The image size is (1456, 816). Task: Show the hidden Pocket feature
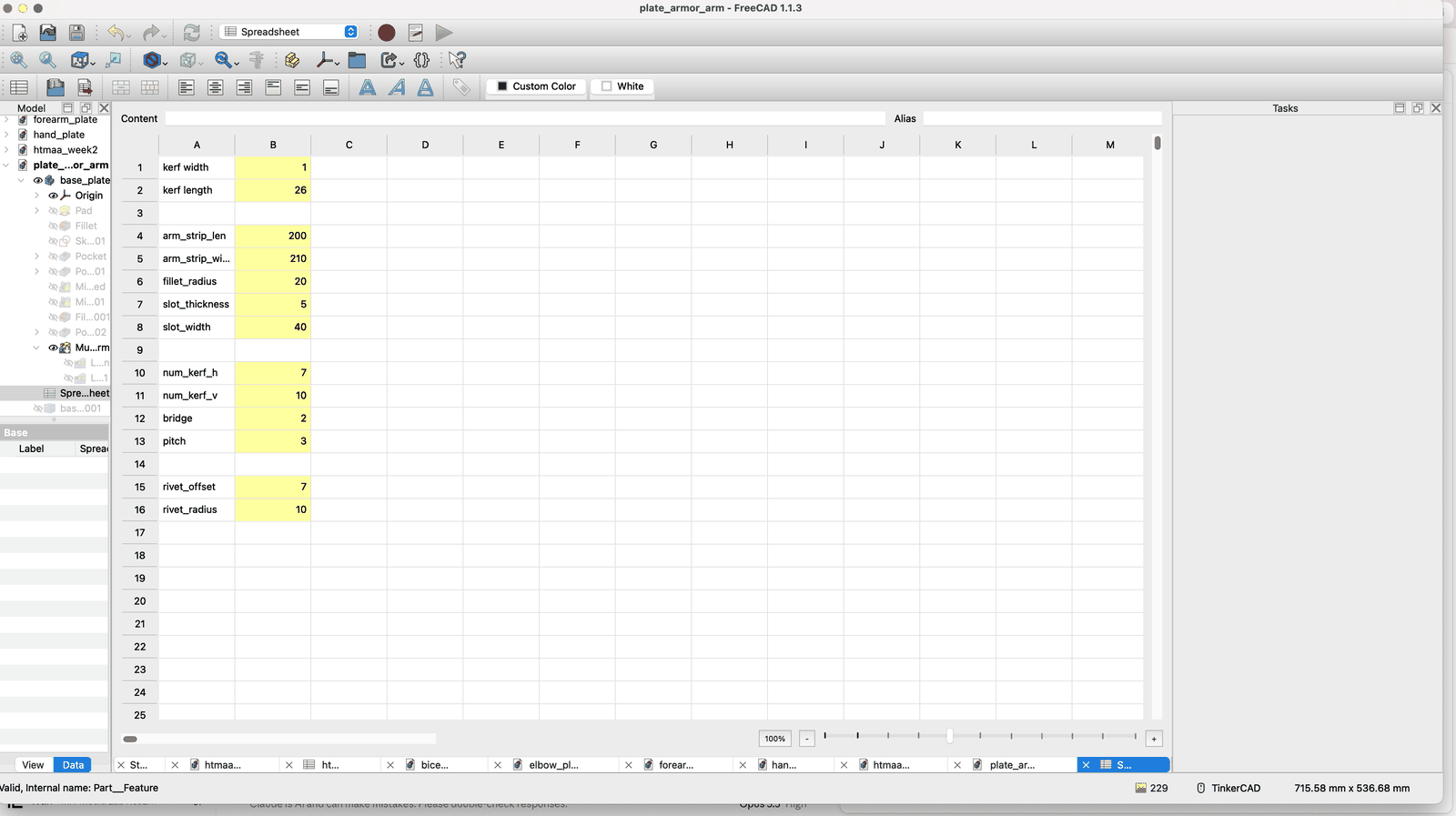tap(53, 257)
